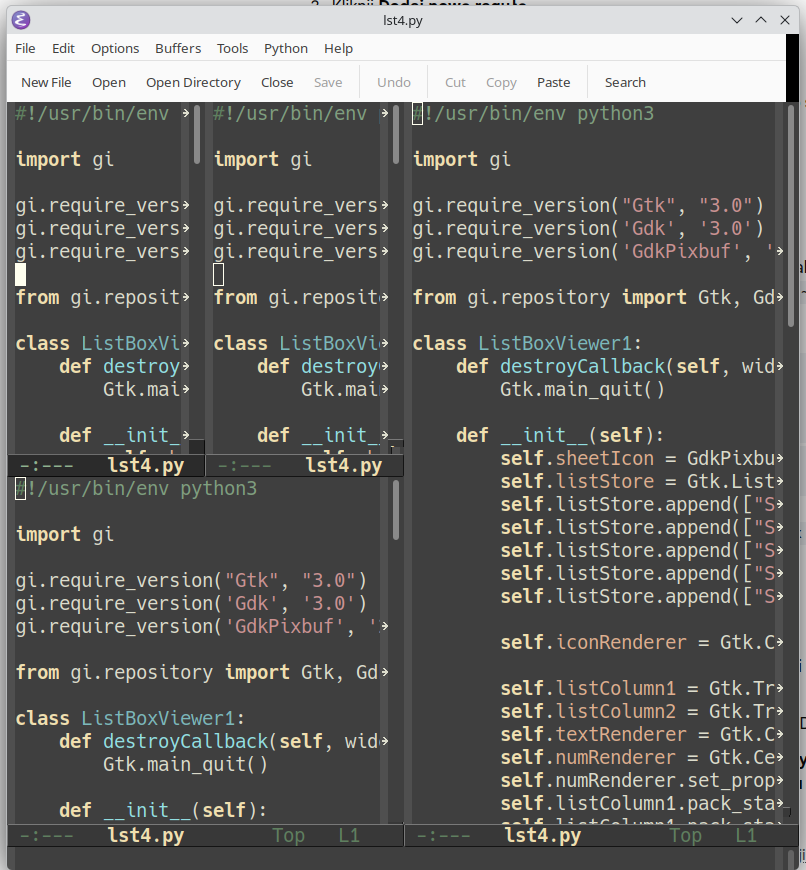Click the window title 'lst4.py'
The image size is (806, 870).
coord(403,21)
